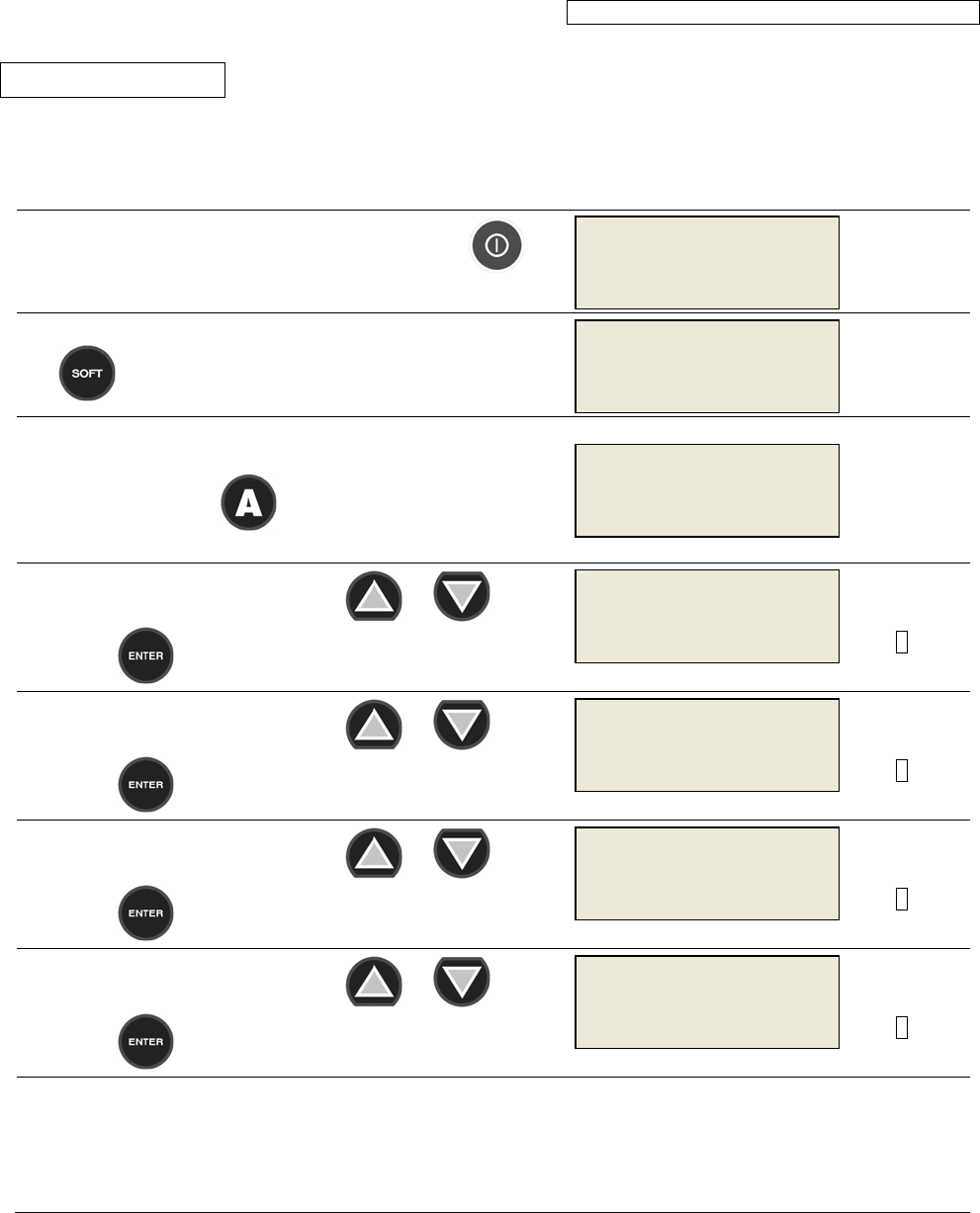Click the display panel beside the A button

tap(707, 490)
